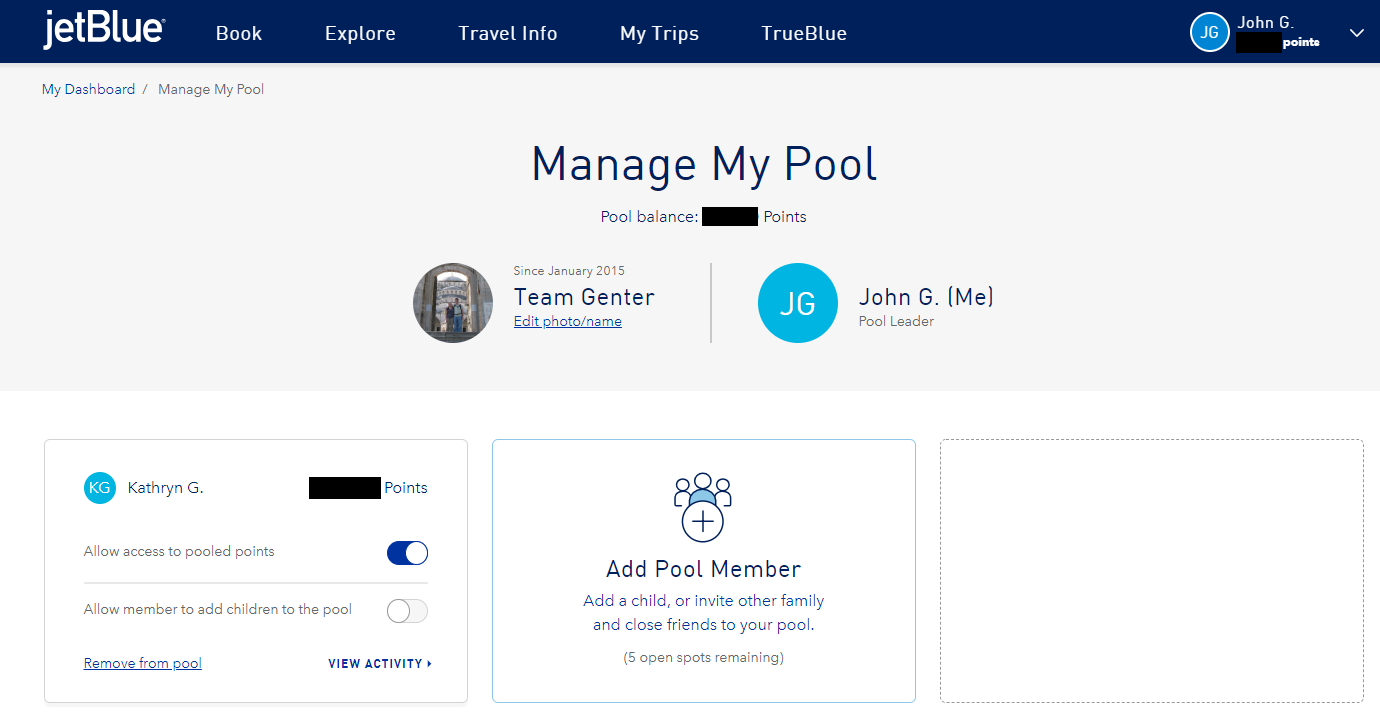Screen dimensions: 1380x720
Task: Click Kathryn G.'s KG avatar icon
Action: (100, 488)
